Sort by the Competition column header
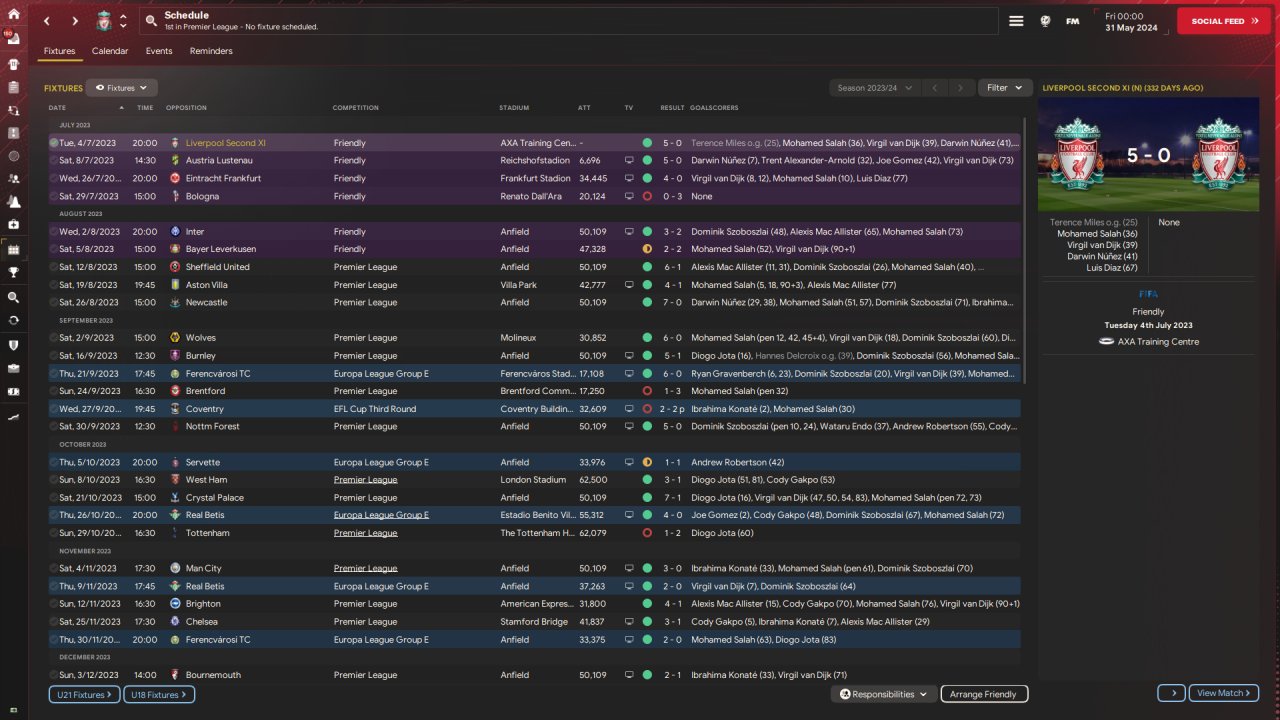The width and height of the screenshot is (1280, 720). pyautogui.click(x=356, y=107)
